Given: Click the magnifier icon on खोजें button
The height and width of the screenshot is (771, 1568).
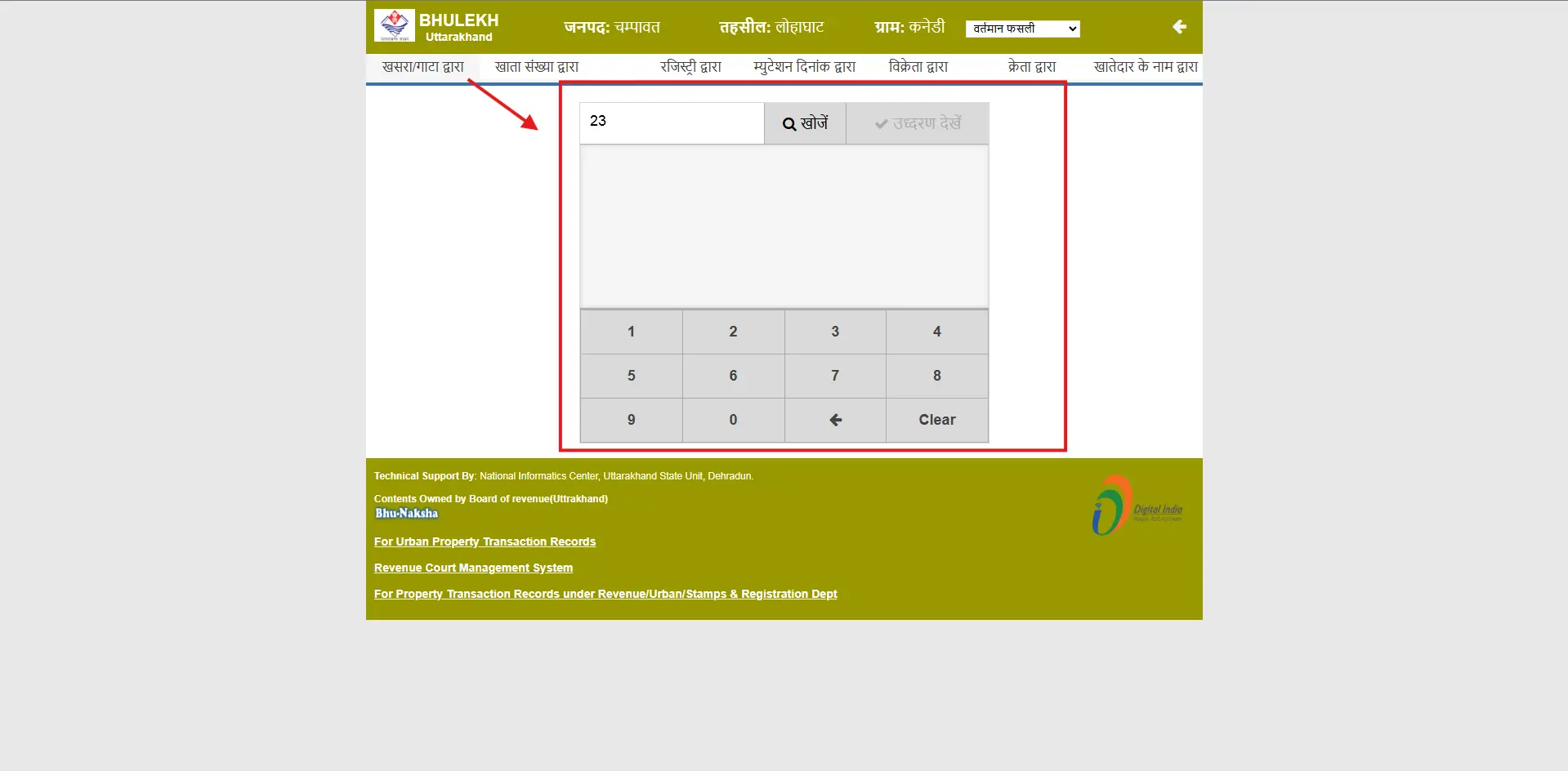Looking at the screenshot, I should pos(788,123).
